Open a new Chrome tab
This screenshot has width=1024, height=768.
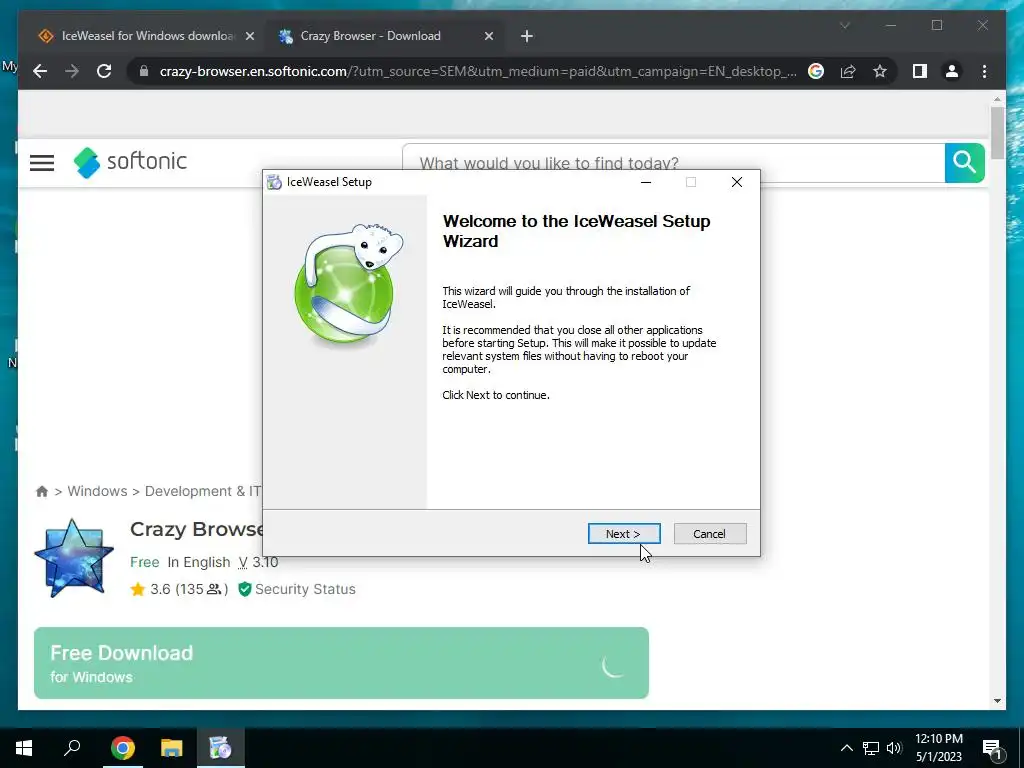click(527, 37)
